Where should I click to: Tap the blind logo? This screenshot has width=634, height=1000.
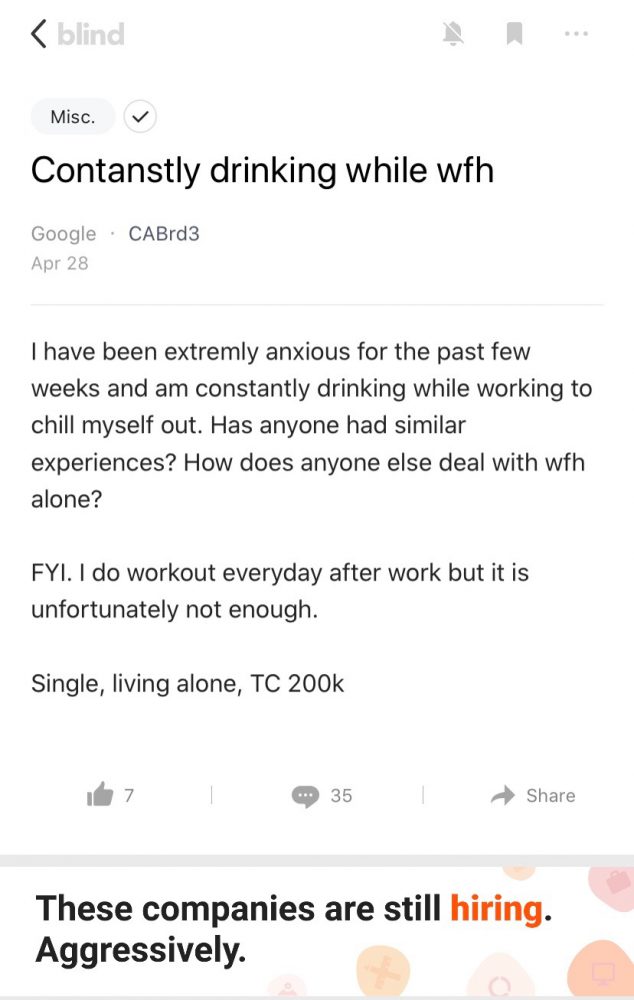pyautogui.click(x=91, y=34)
